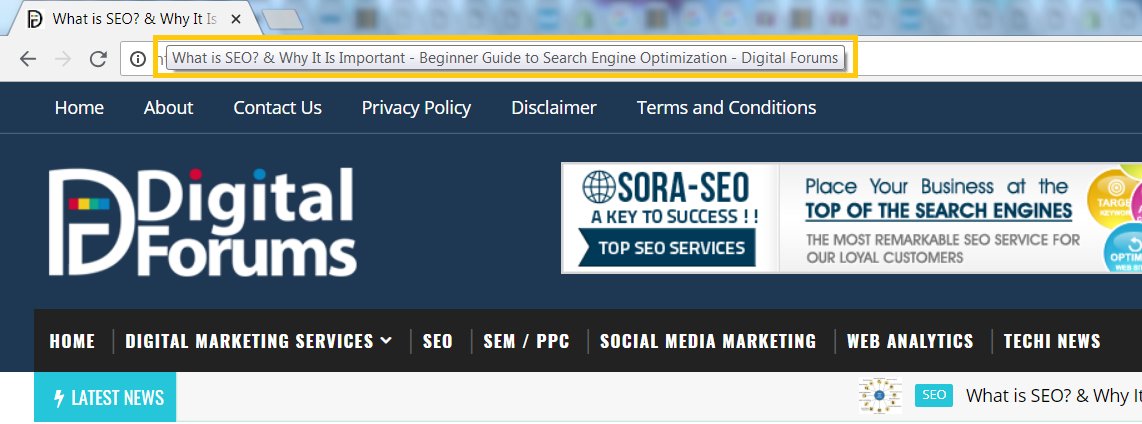Open the site information icon

point(138,59)
